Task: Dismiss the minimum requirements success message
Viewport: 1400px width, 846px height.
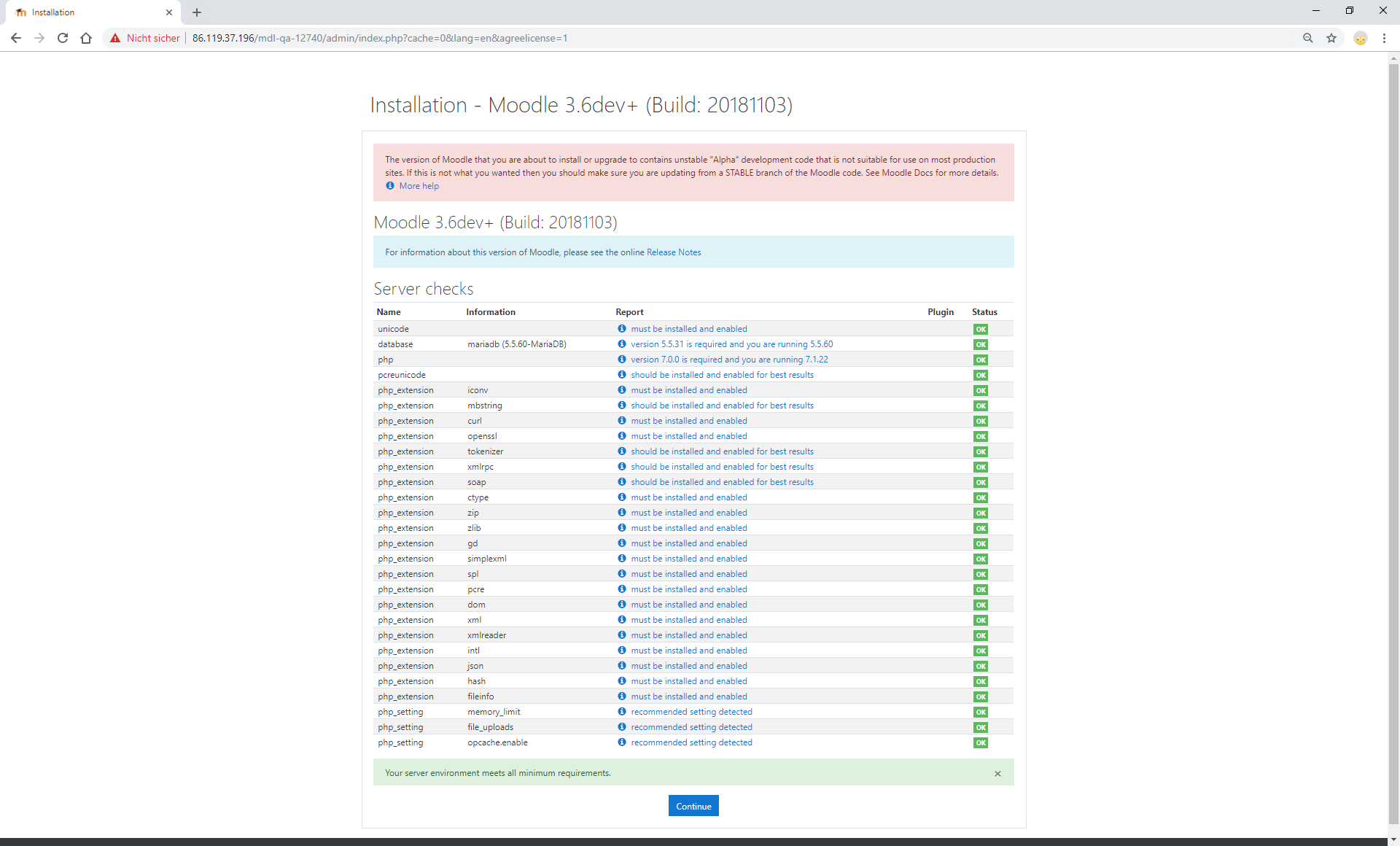Action: [997, 773]
